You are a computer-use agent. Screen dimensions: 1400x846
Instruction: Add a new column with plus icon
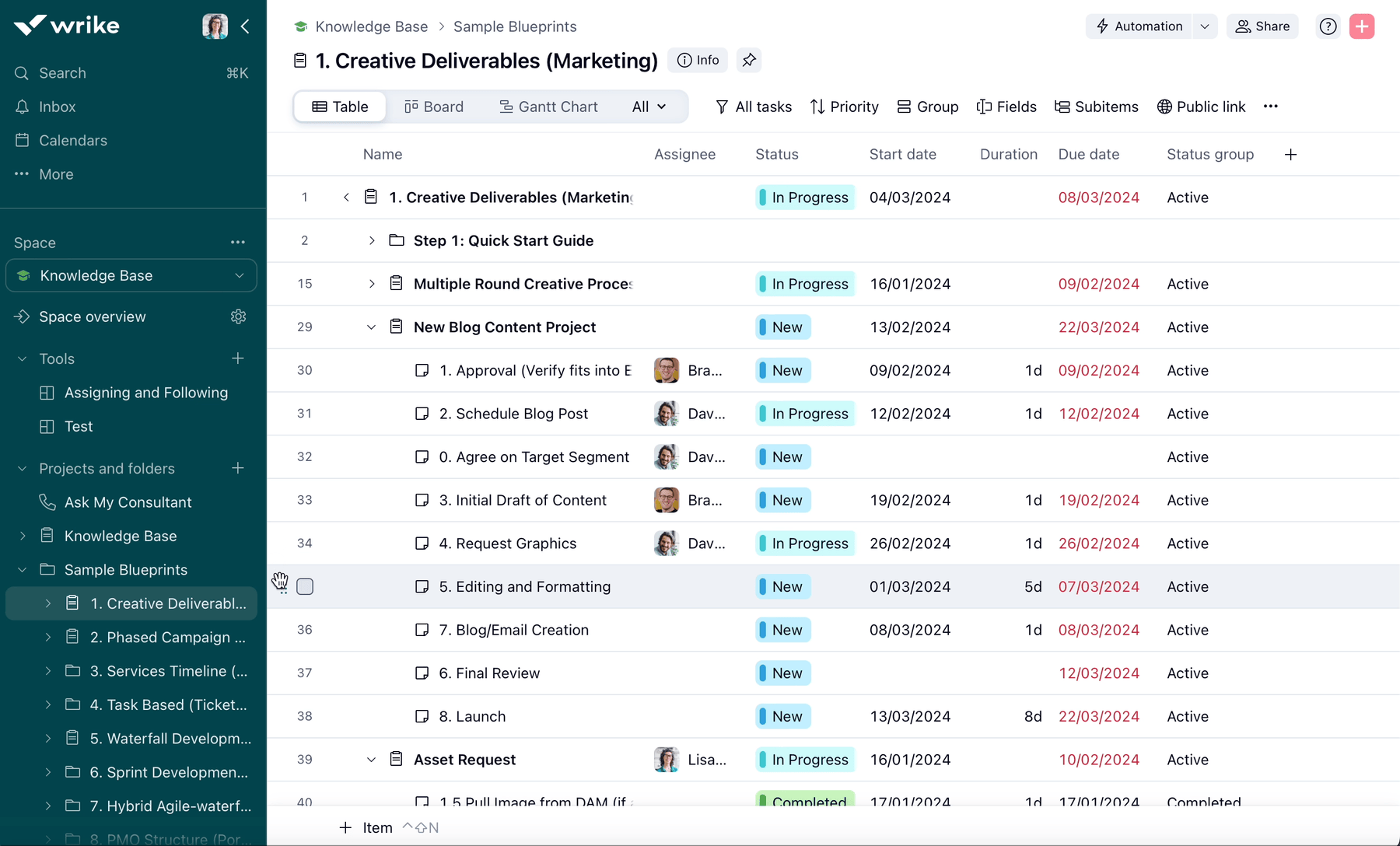1290,155
